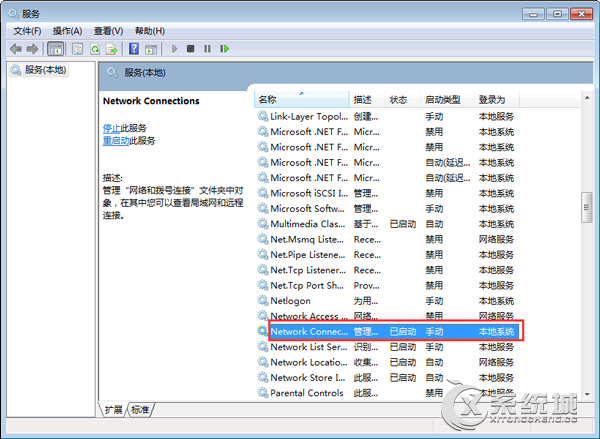Image resolution: width=600 pixels, height=439 pixels.
Task: Click the vertical scrollbar thumb
Action: tap(587, 207)
